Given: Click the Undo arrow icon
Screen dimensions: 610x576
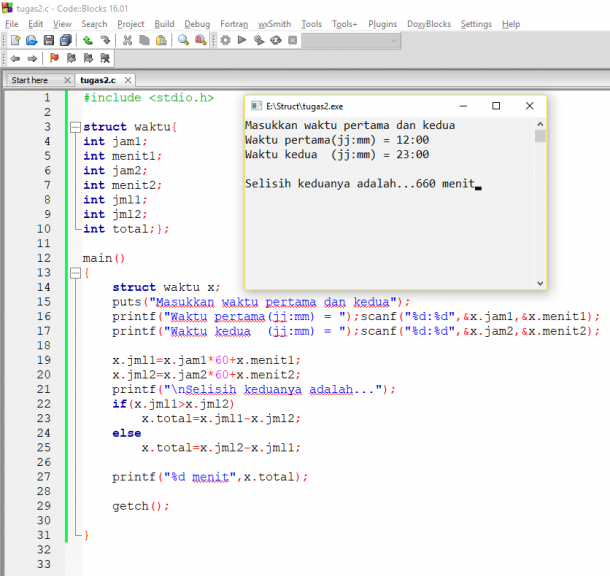Looking at the screenshot, I should pyautogui.click(x=88, y=40).
